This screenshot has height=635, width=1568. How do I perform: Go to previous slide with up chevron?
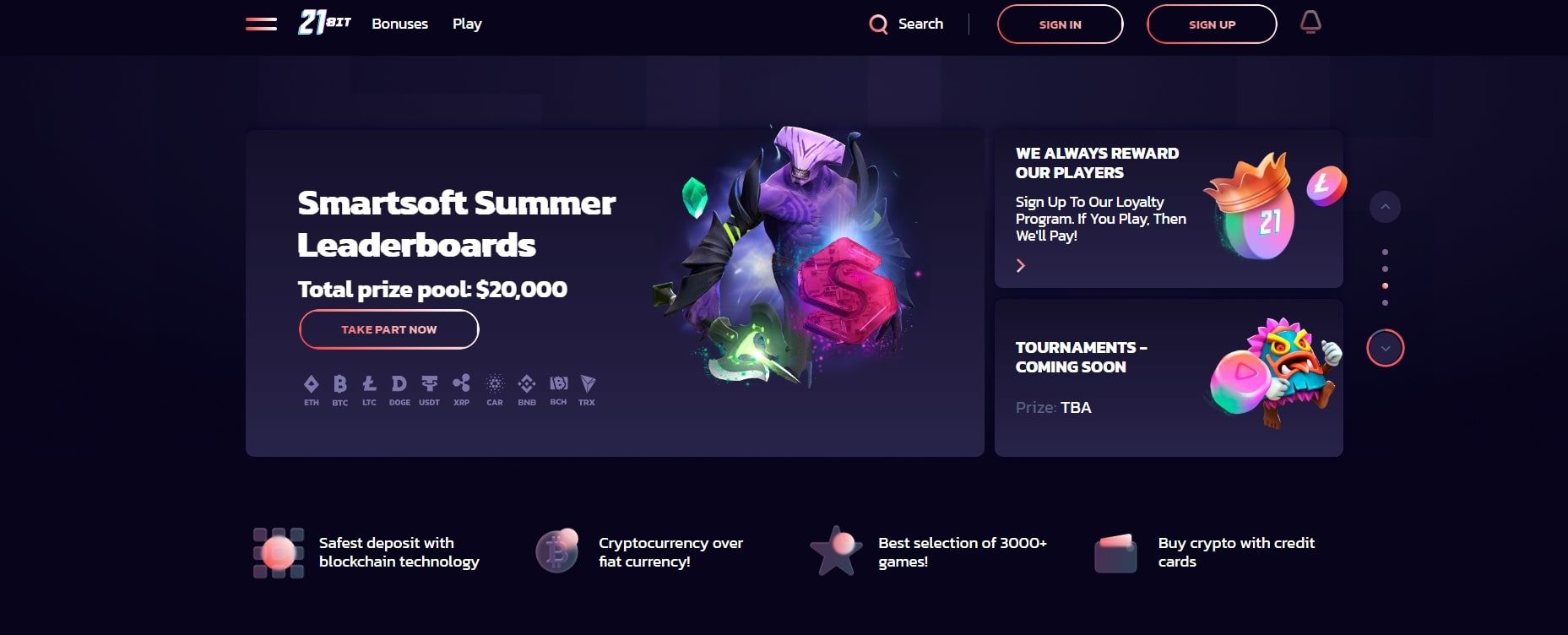click(x=1385, y=207)
